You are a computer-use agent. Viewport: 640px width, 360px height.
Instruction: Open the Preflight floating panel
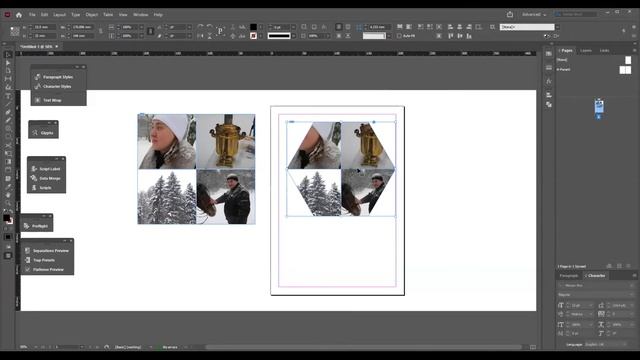pos(37,226)
